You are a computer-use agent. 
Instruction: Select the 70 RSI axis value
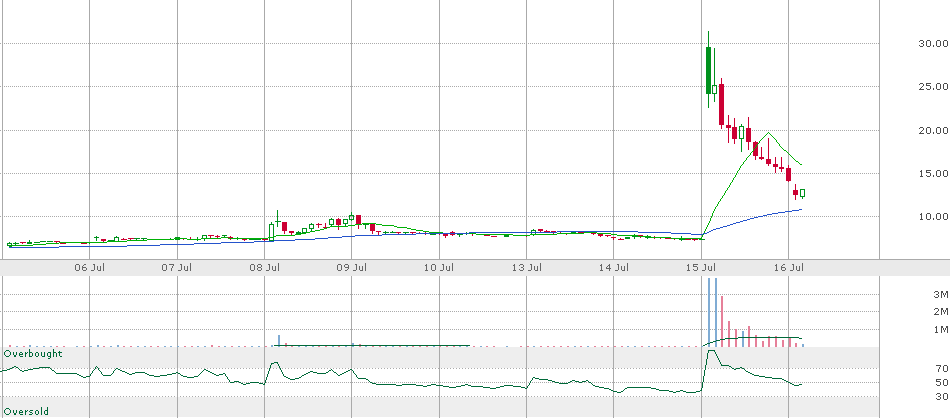(x=942, y=368)
